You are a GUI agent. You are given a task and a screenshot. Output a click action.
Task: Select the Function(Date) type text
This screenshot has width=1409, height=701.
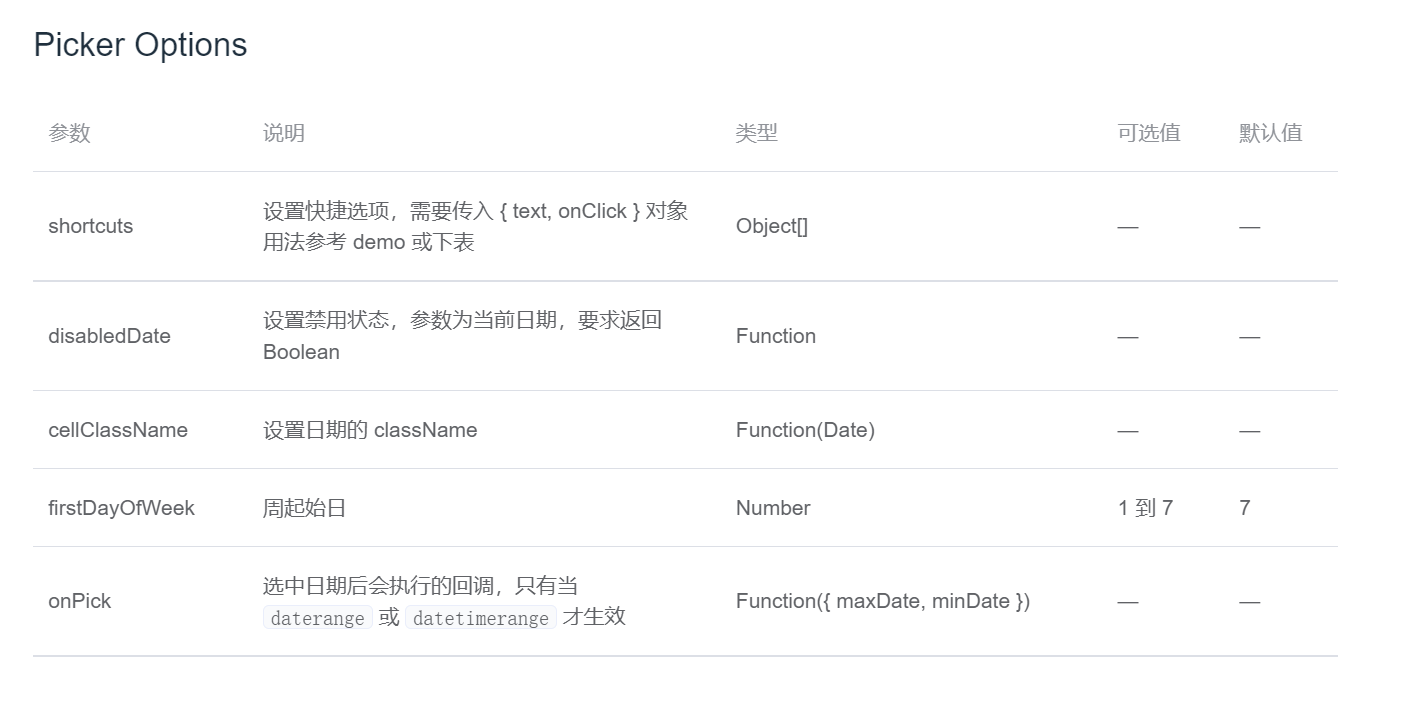805,430
